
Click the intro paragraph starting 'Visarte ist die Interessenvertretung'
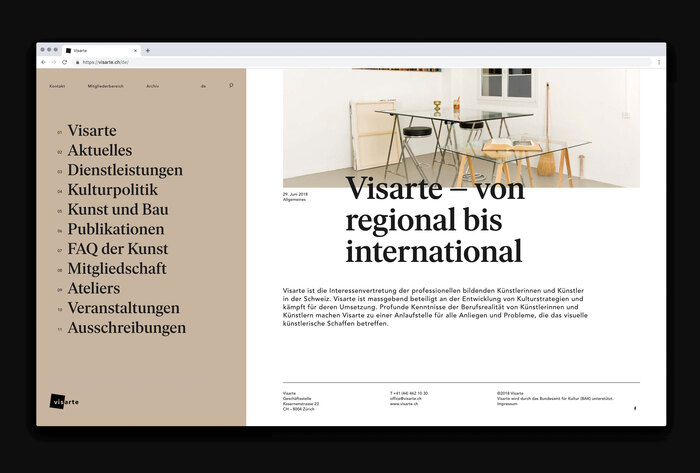coord(435,307)
